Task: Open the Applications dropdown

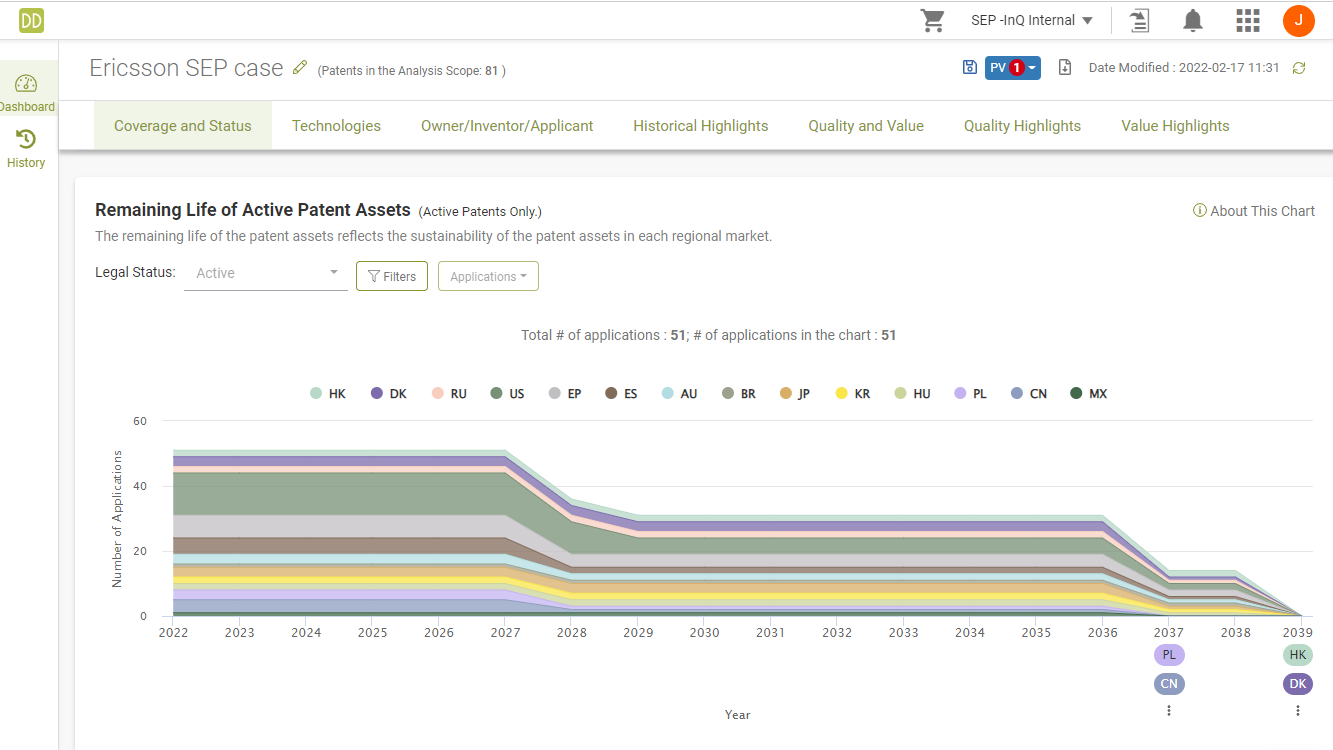Action: tap(488, 277)
